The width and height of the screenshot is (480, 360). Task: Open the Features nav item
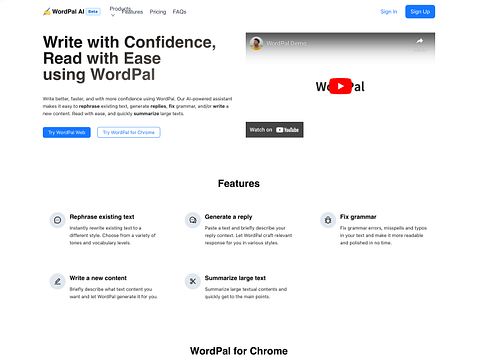(132, 12)
